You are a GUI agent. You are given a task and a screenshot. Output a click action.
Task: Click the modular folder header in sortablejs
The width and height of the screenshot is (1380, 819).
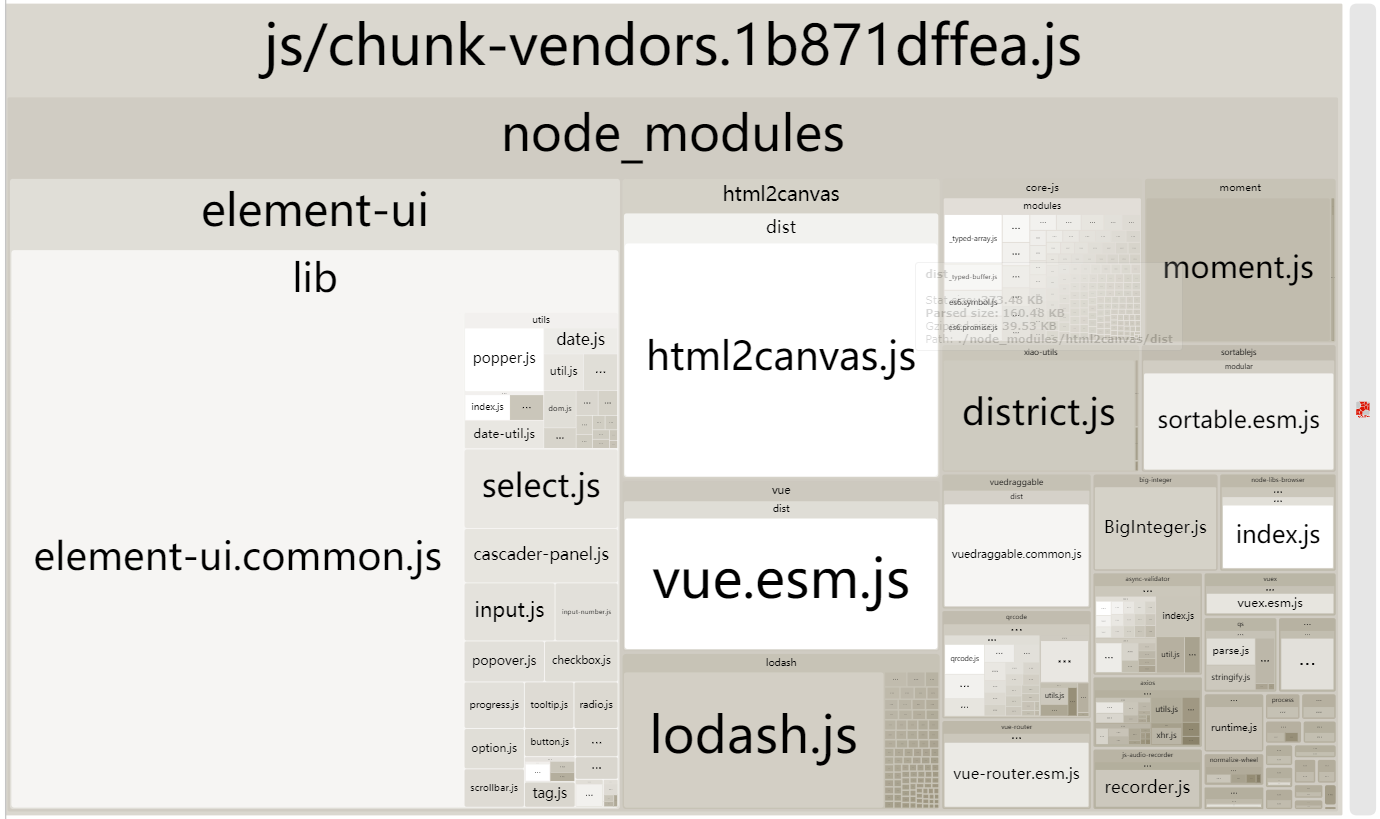(x=1238, y=367)
